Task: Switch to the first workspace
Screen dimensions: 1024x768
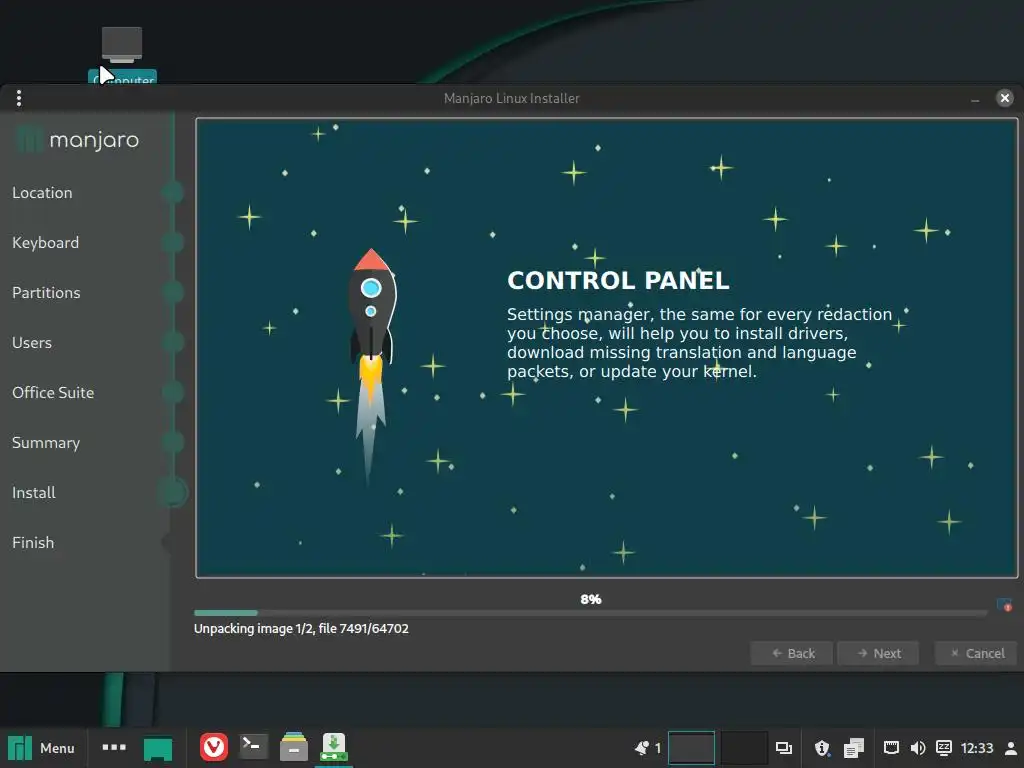Action: [692, 748]
